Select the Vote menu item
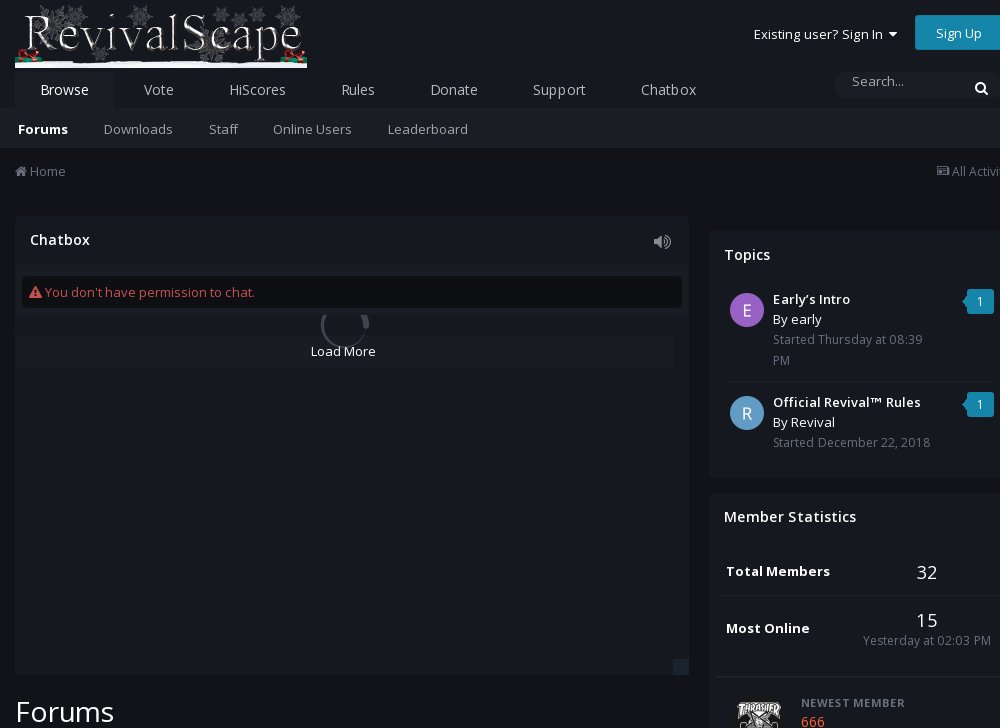Viewport: 1000px width, 728px height. tap(158, 90)
